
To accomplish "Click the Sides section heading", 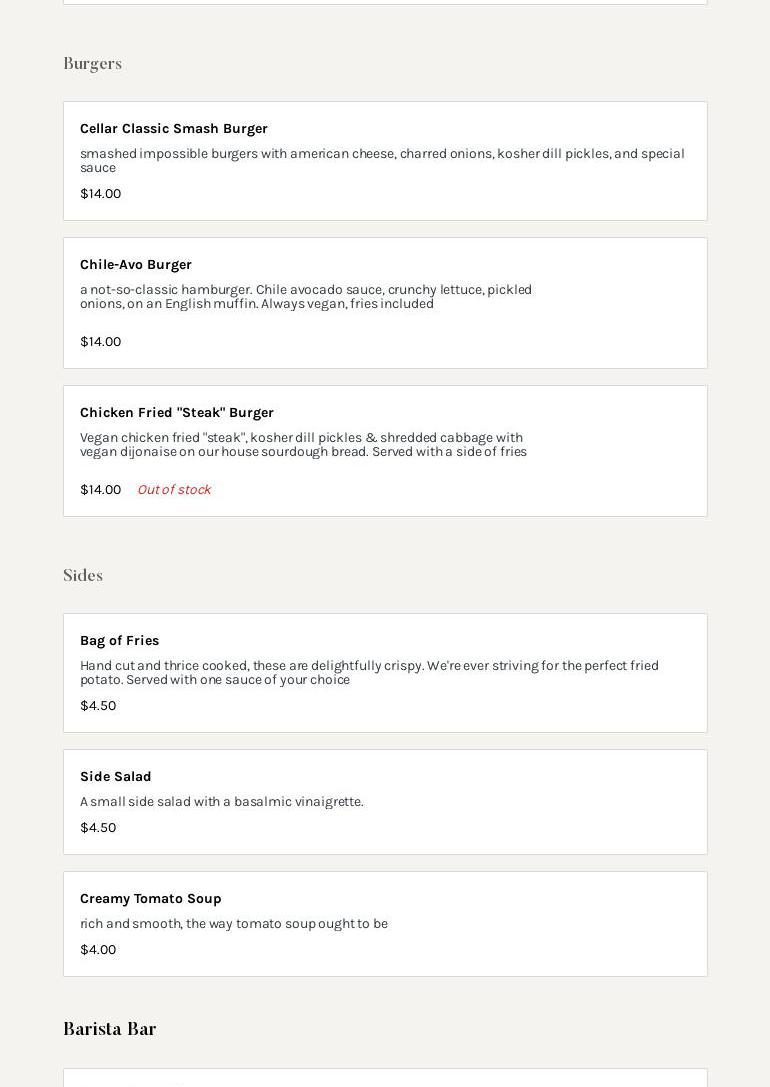I will [83, 576].
